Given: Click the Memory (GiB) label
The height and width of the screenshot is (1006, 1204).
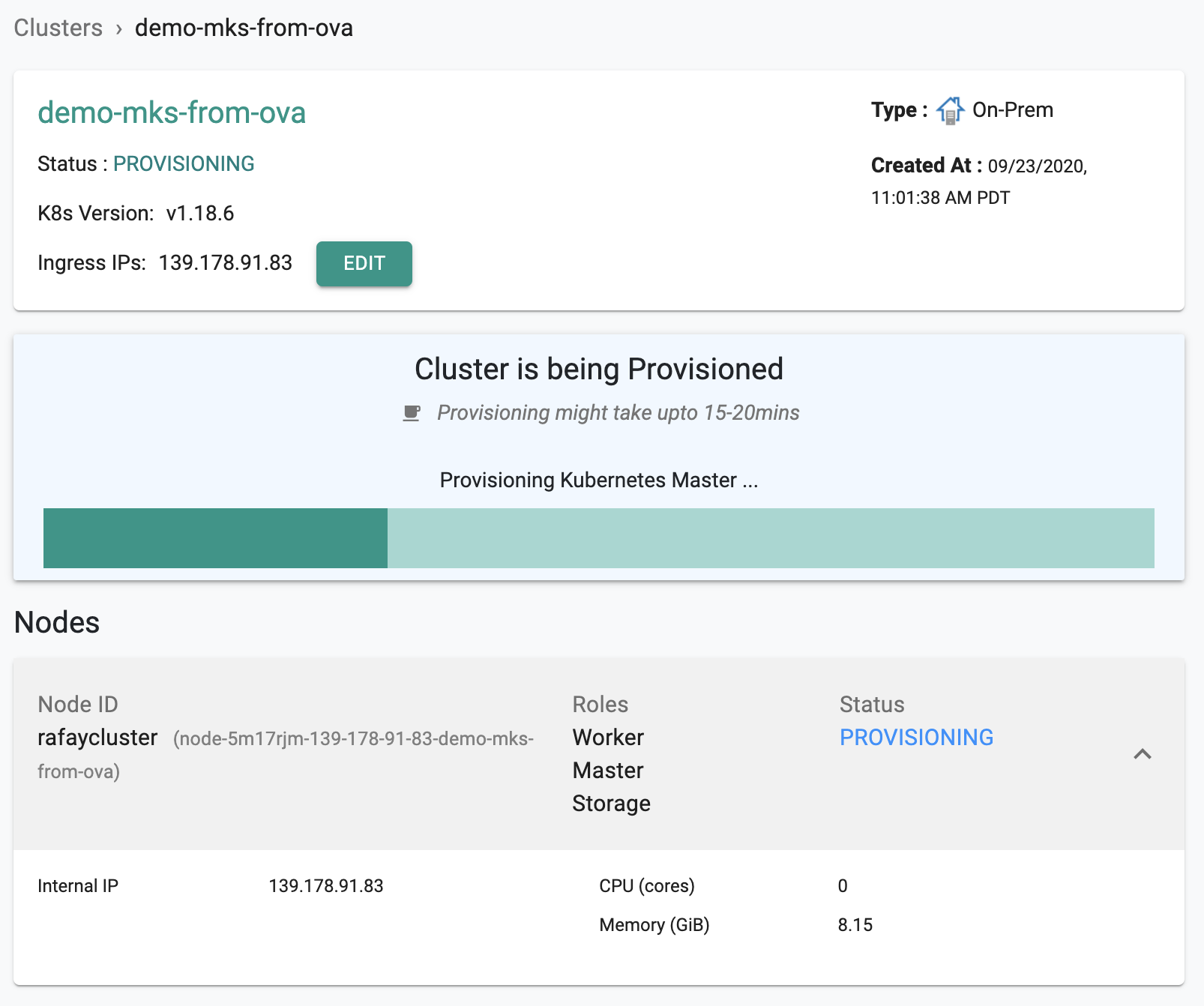Looking at the screenshot, I should [654, 925].
